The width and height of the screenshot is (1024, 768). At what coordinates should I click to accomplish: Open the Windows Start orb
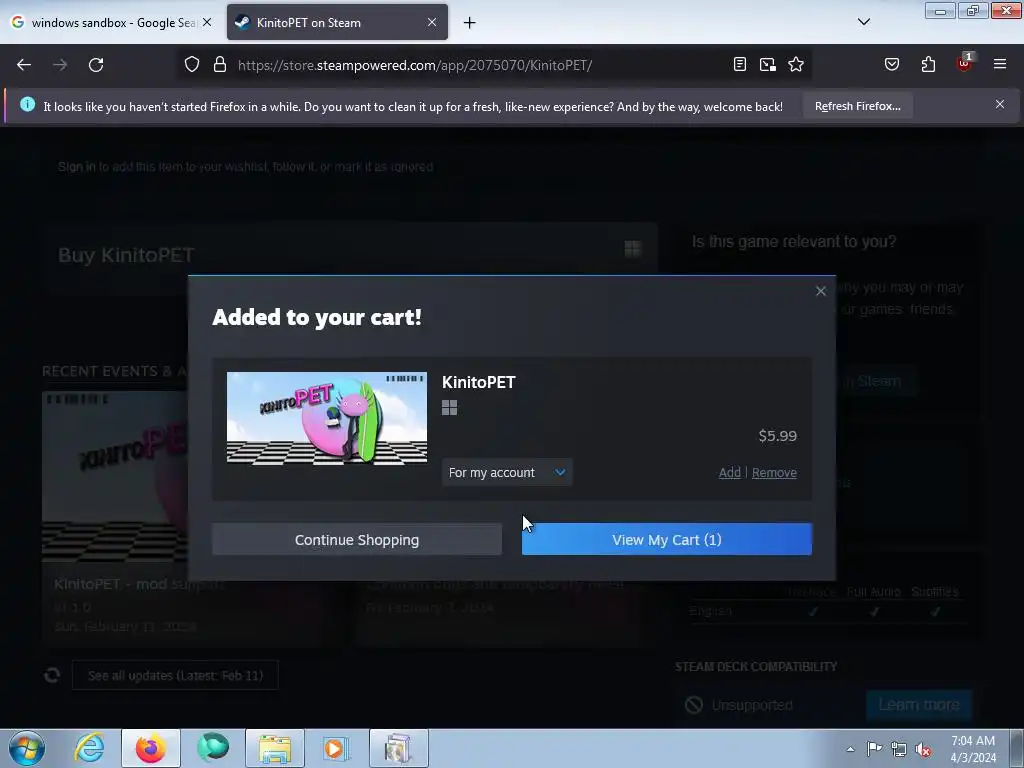tap(27, 748)
